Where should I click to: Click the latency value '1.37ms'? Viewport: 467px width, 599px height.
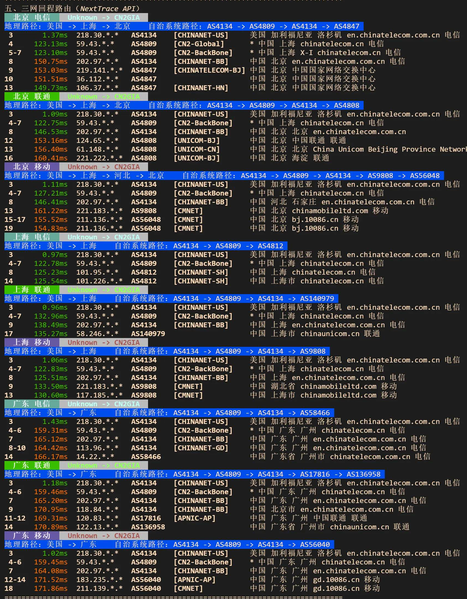(55, 35)
